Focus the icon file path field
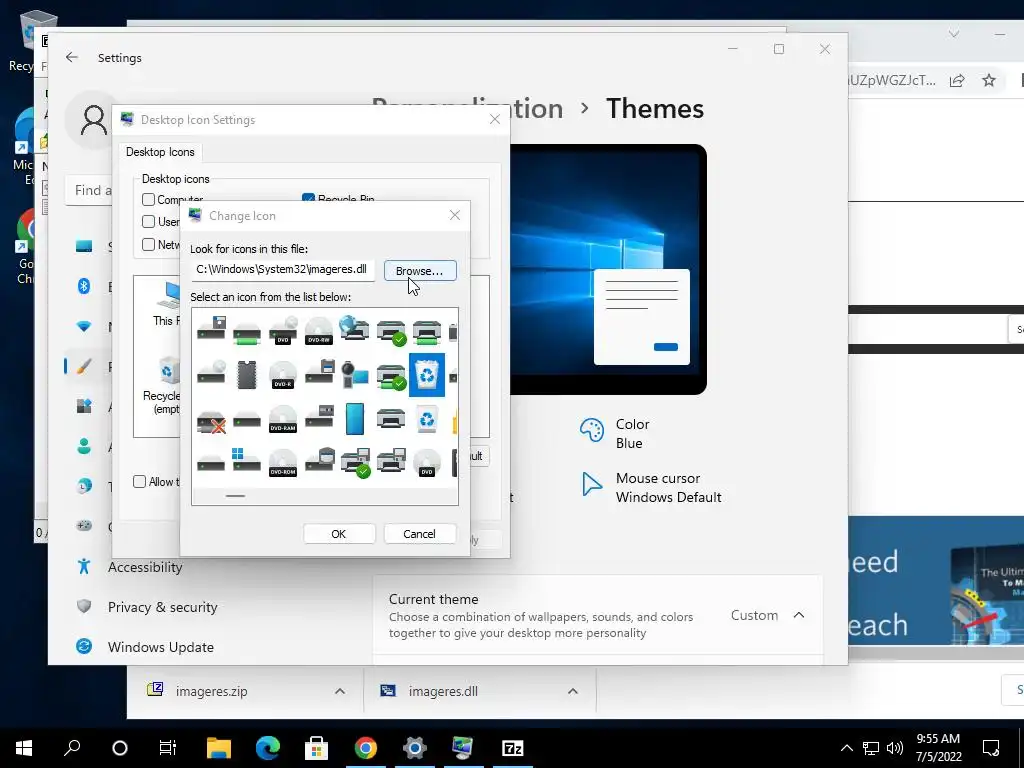Screen dimensions: 1024x768 [283, 269]
